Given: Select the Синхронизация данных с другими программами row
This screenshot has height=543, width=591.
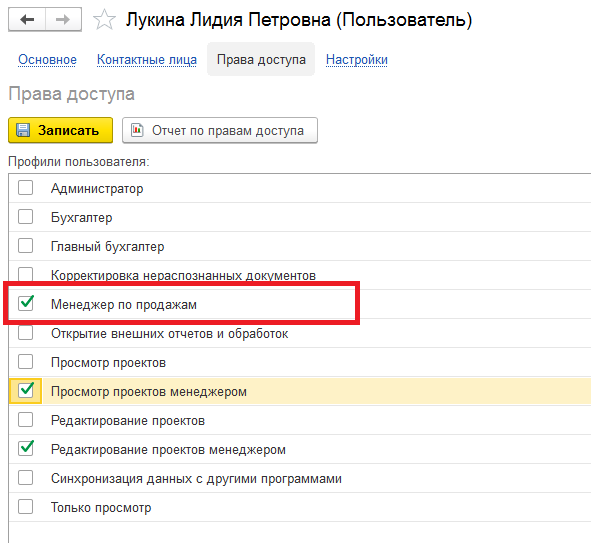Looking at the screenshot, I should [300, 478].
